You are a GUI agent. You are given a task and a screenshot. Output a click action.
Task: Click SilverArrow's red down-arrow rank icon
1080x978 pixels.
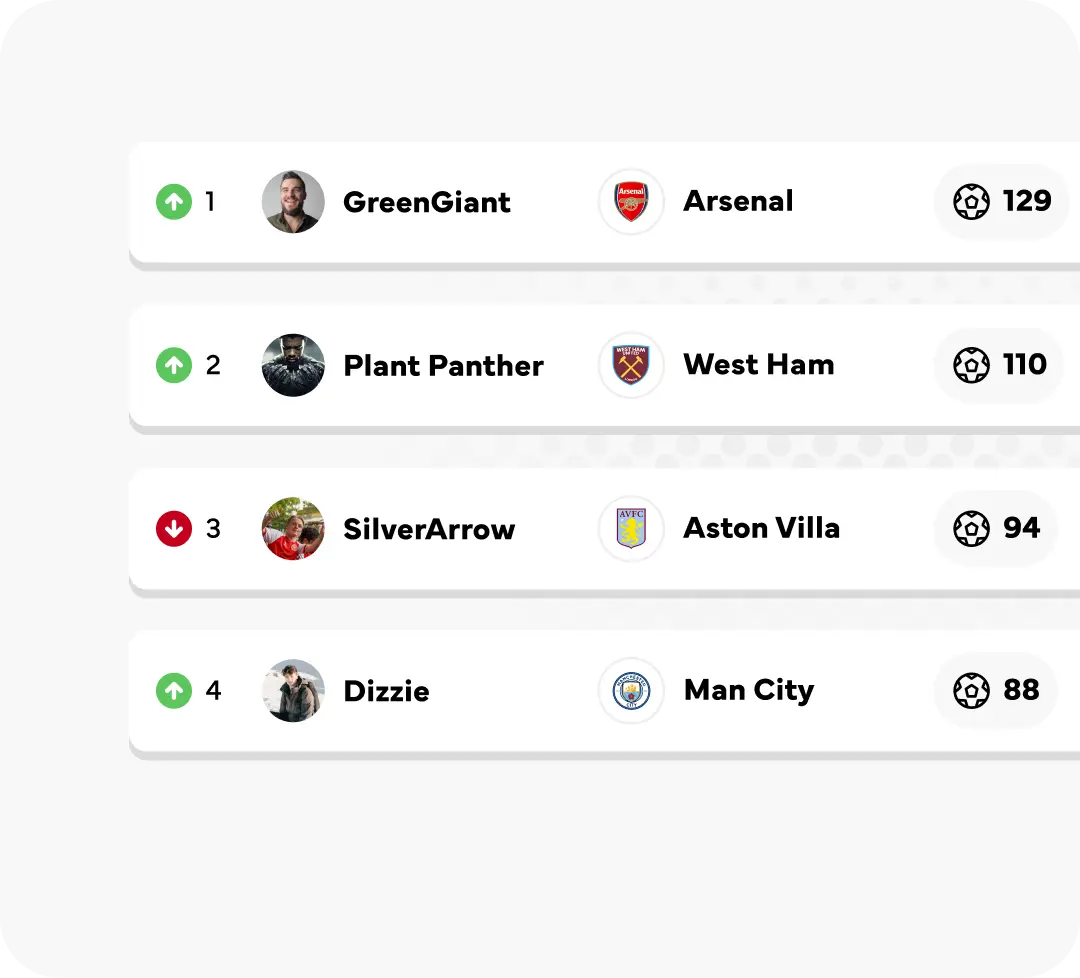coord(174,528)
